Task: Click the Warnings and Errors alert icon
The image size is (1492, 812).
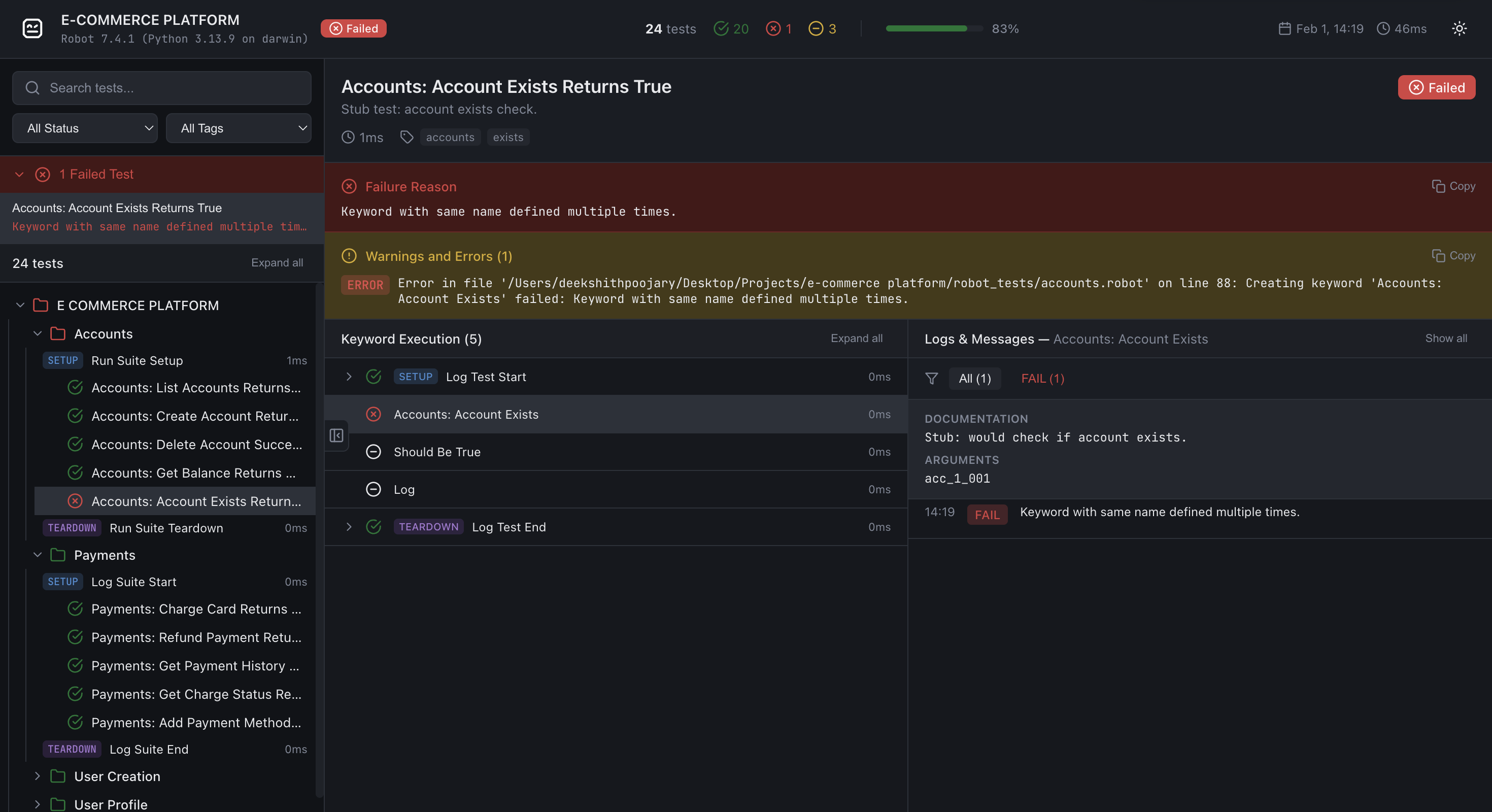Action: [x=349, y=255]
